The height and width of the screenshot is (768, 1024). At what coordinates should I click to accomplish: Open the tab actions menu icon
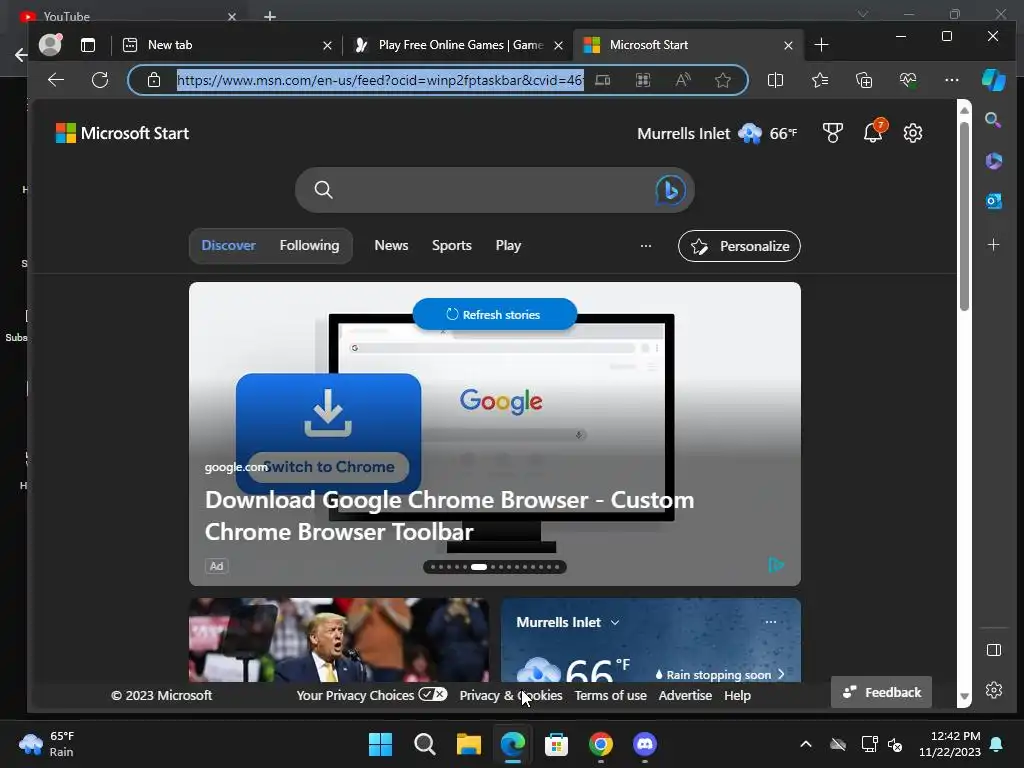(88, 45)
